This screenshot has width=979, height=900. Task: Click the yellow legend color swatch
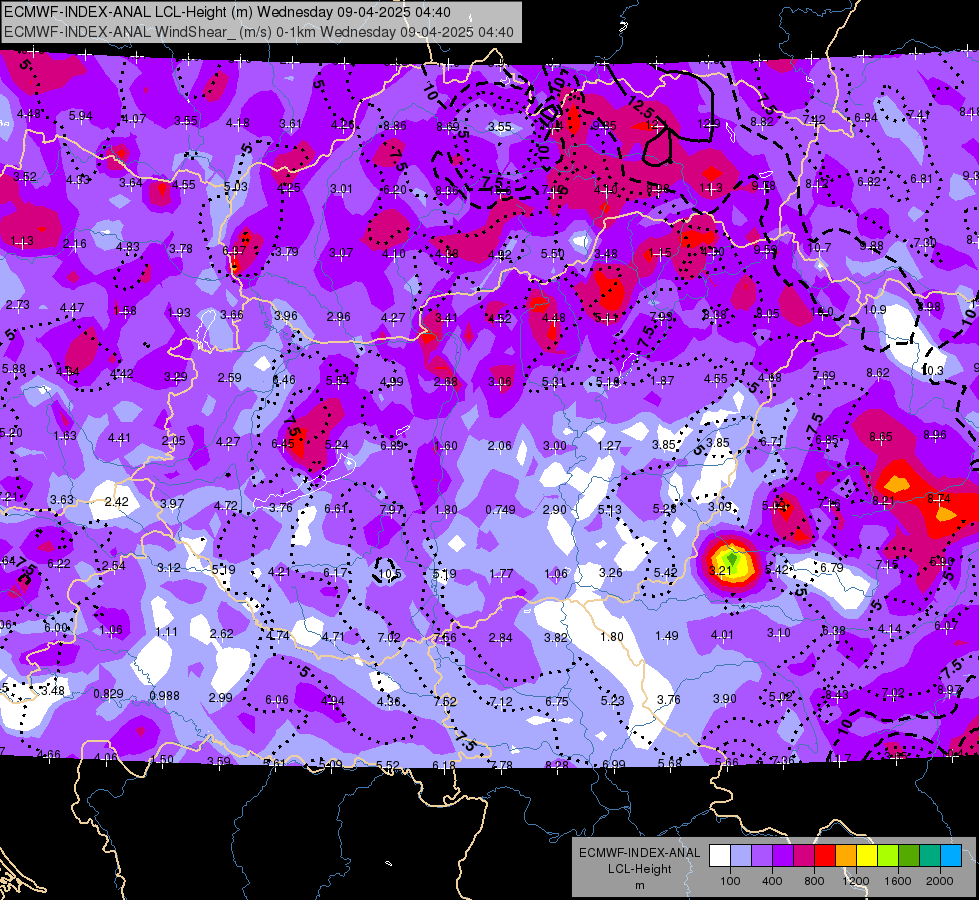[867, 856]
